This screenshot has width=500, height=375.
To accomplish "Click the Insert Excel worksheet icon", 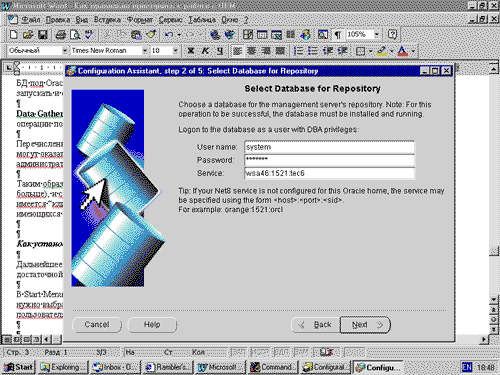I will (276, 34).
